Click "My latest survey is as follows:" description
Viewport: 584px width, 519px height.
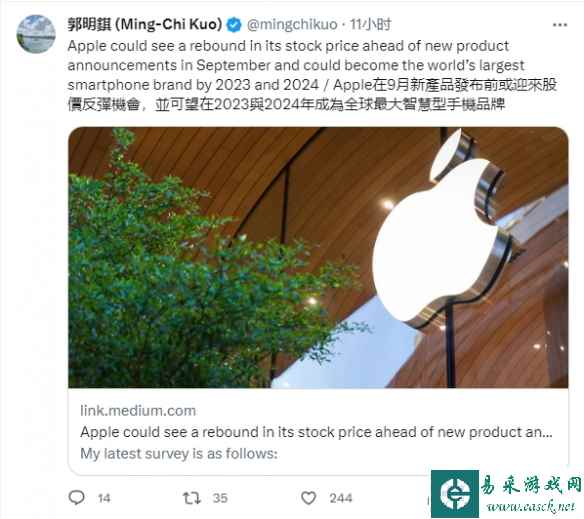pyautogui.click(x=179, y=454)
